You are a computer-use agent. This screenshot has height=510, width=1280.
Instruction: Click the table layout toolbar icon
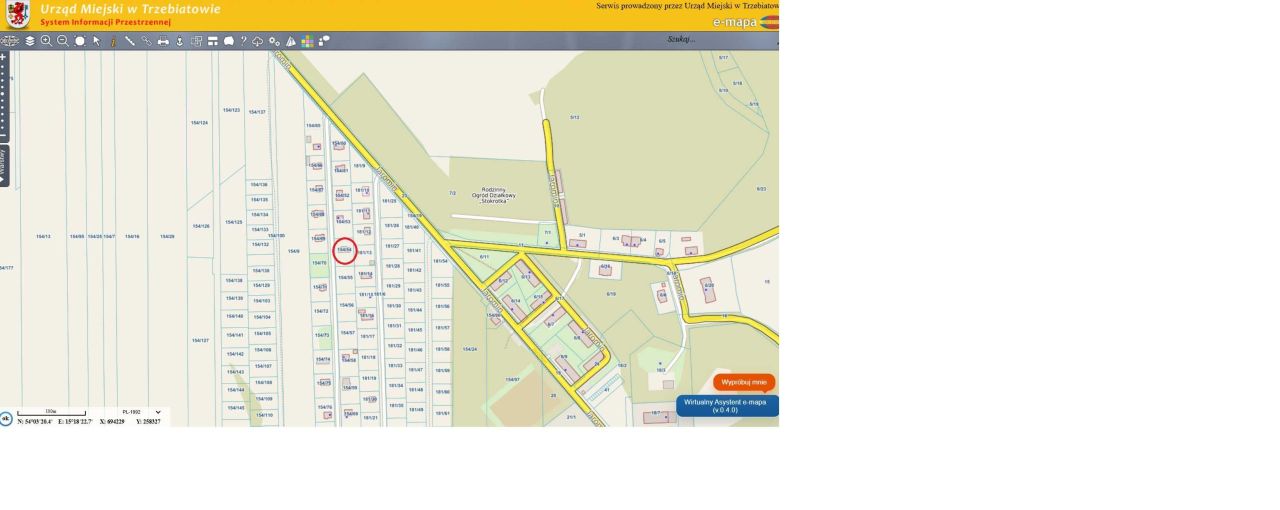tap(213, 41)
